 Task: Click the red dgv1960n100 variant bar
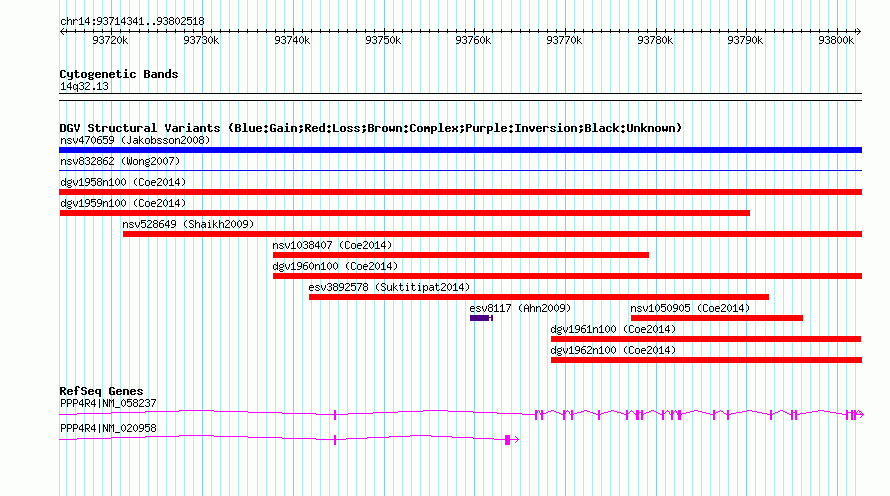568,276
